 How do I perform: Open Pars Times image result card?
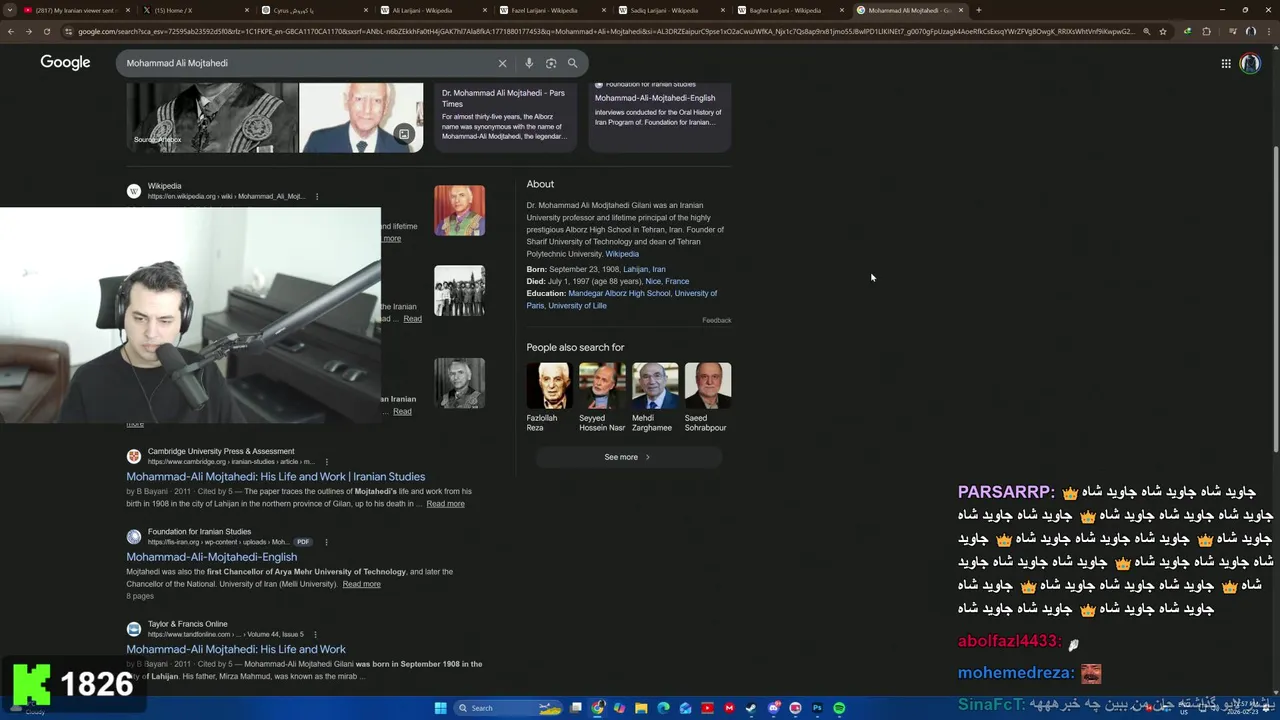pyautogui.click(x=505, y=117)
